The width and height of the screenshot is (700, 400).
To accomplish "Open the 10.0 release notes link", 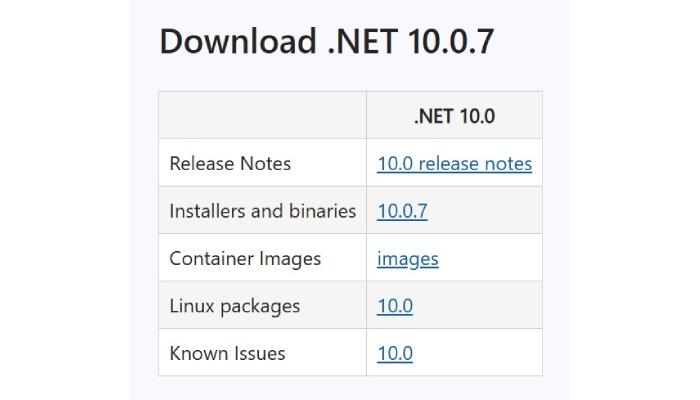I will tap(454, 163).
